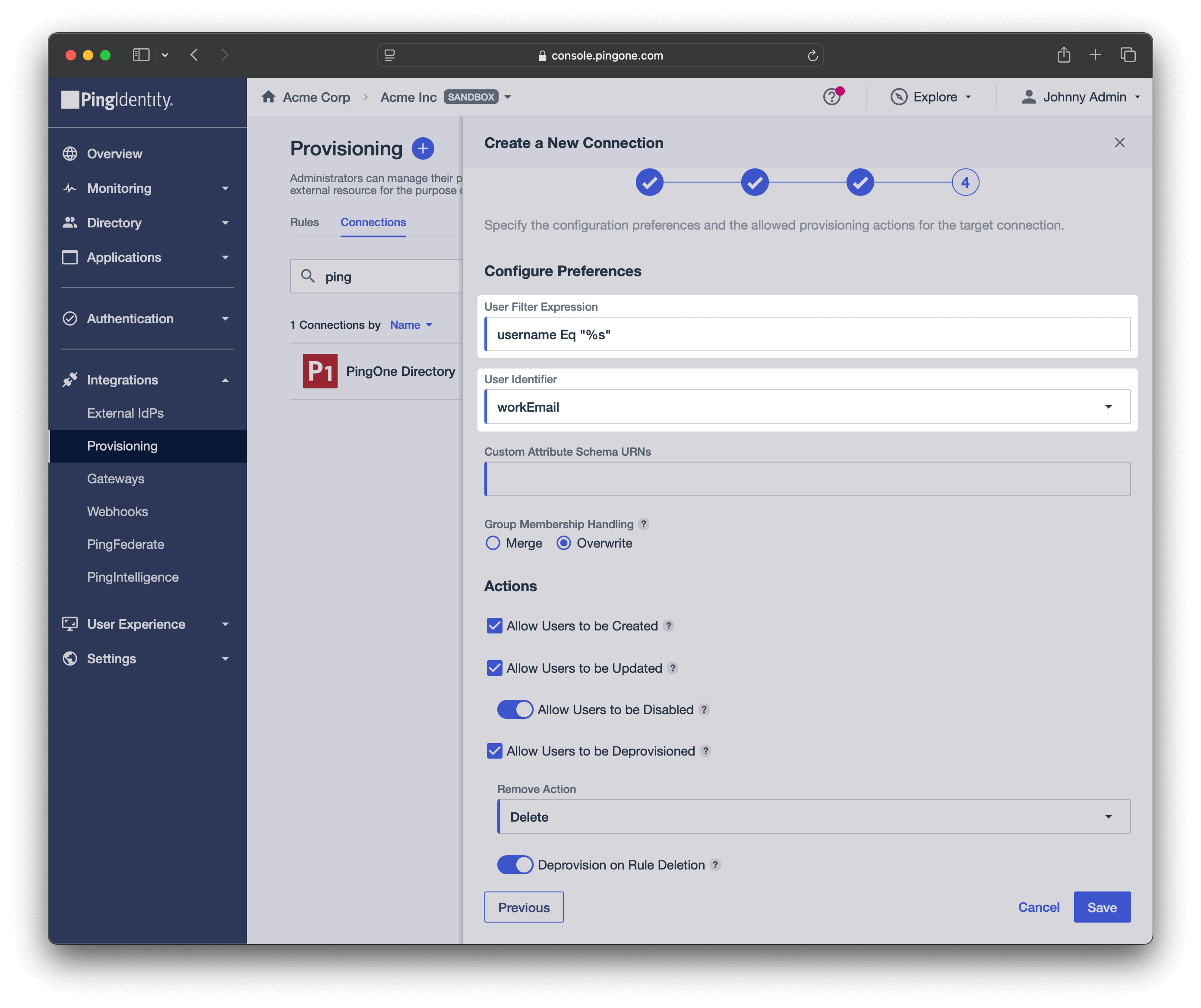This screenshot has height=1008, width=1201.
Task: Click the User Filter Expression field
Action: click(807, 334)
